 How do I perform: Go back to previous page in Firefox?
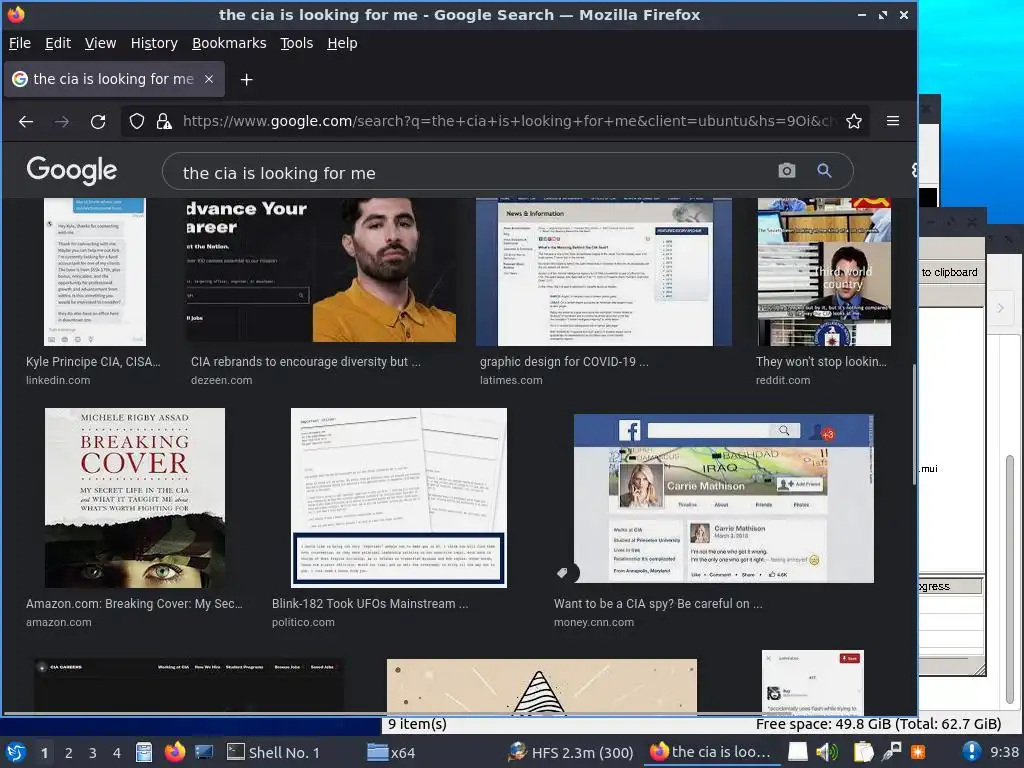coord(26,121)
